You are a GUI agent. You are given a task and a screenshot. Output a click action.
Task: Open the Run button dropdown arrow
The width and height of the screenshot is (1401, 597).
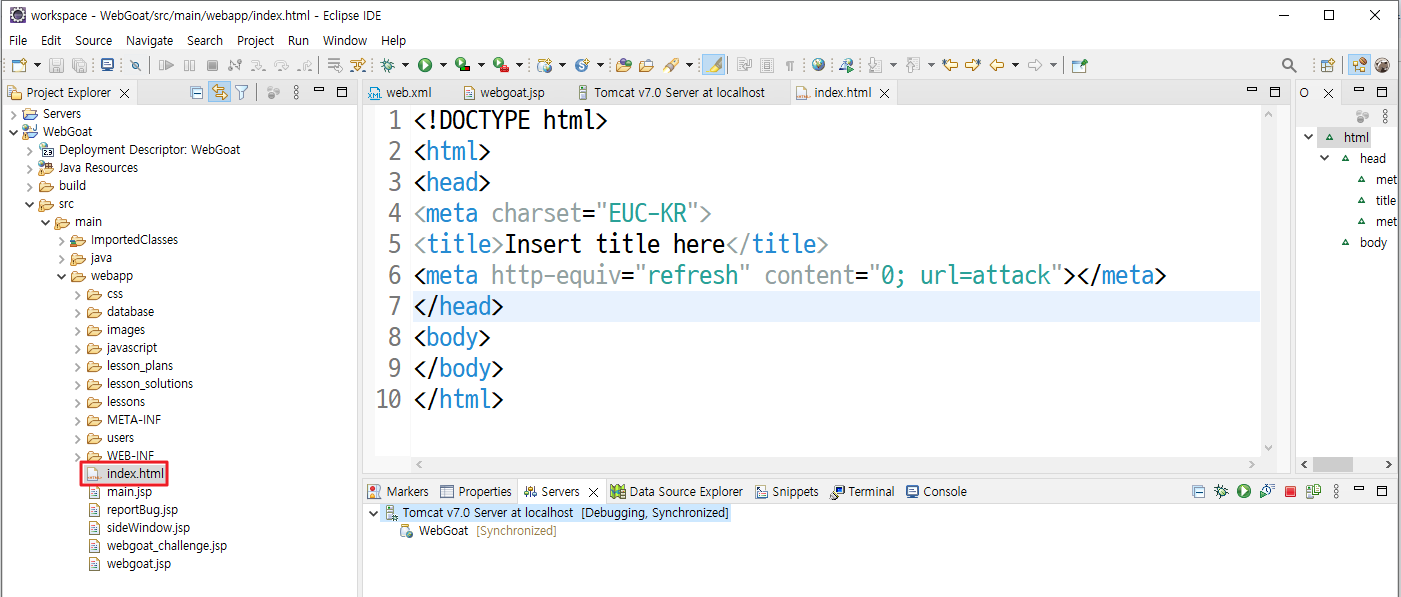[x=441, y=65]
